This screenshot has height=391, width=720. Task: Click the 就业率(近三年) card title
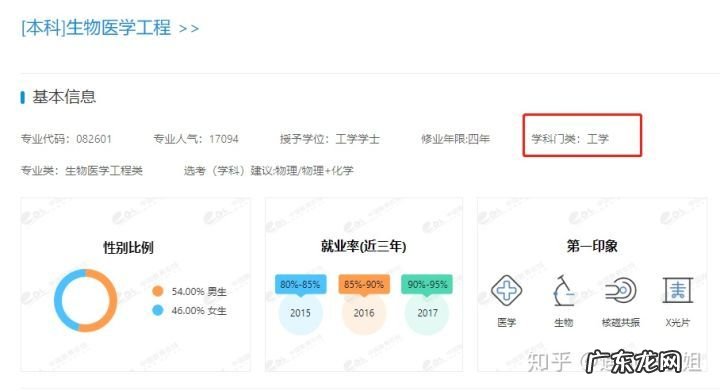(x=363, y=246)
